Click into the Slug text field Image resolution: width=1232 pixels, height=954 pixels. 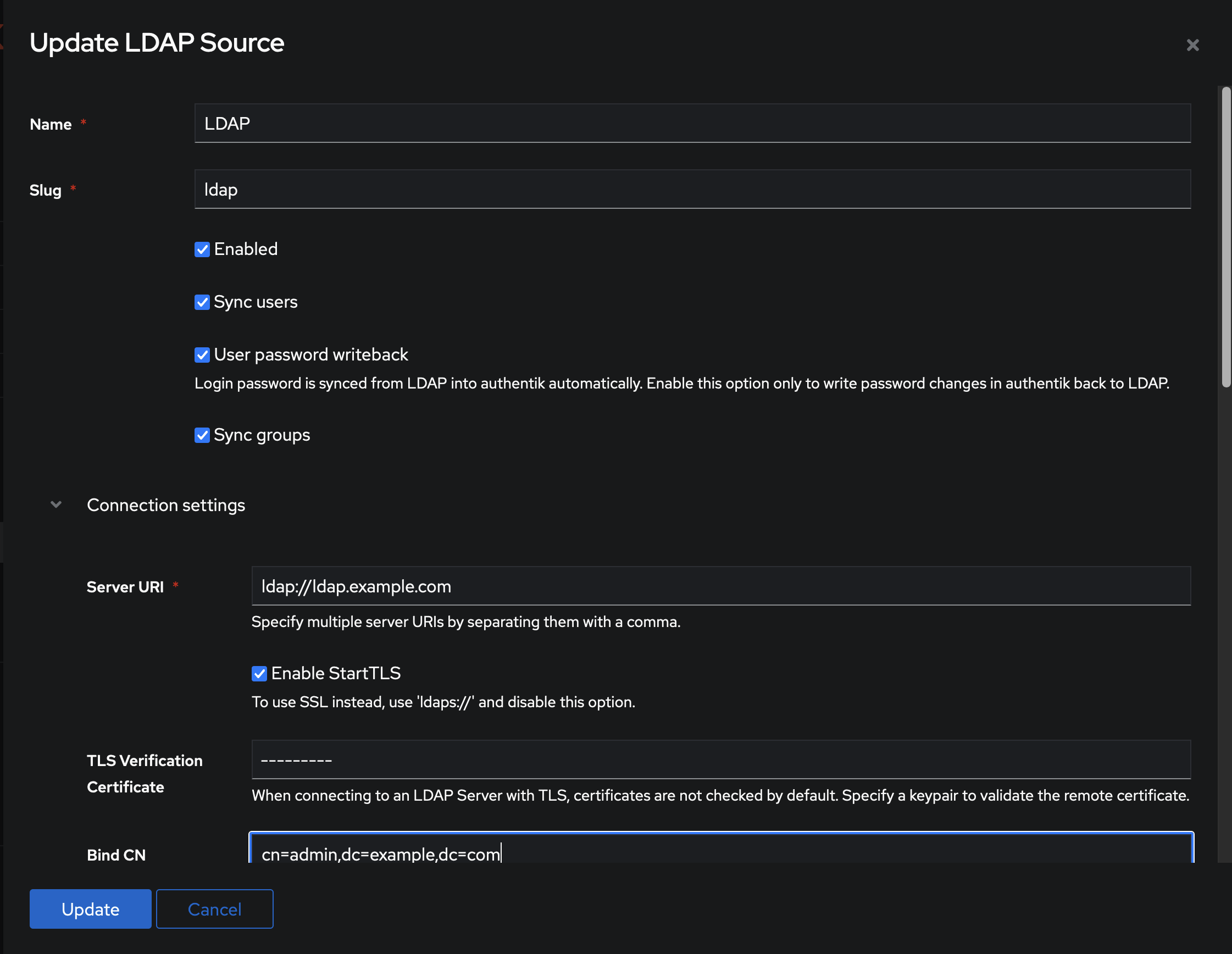(x=692, y=189)
